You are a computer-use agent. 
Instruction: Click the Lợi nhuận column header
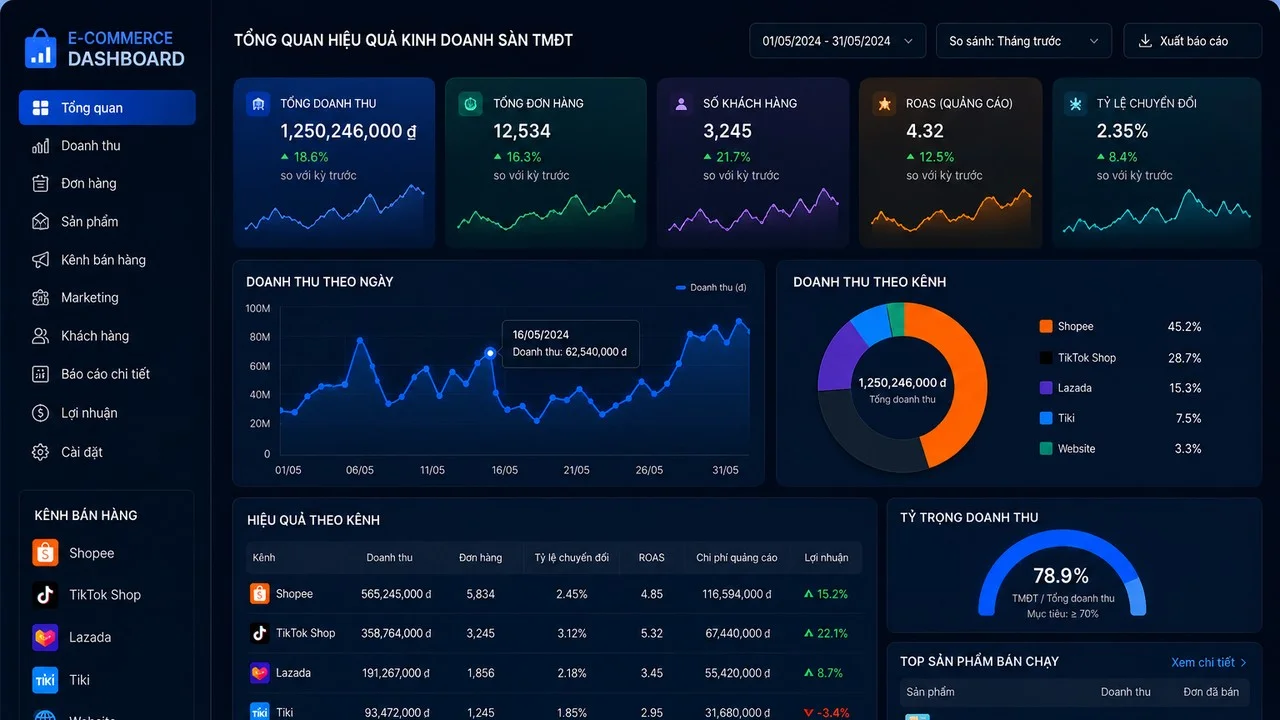coord(826,558)
